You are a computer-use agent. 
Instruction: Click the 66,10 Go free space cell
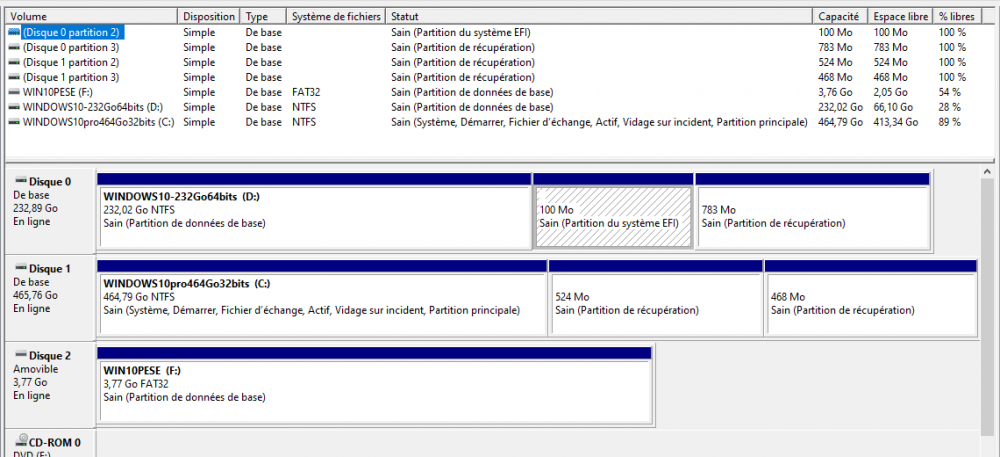pos(893,107)
